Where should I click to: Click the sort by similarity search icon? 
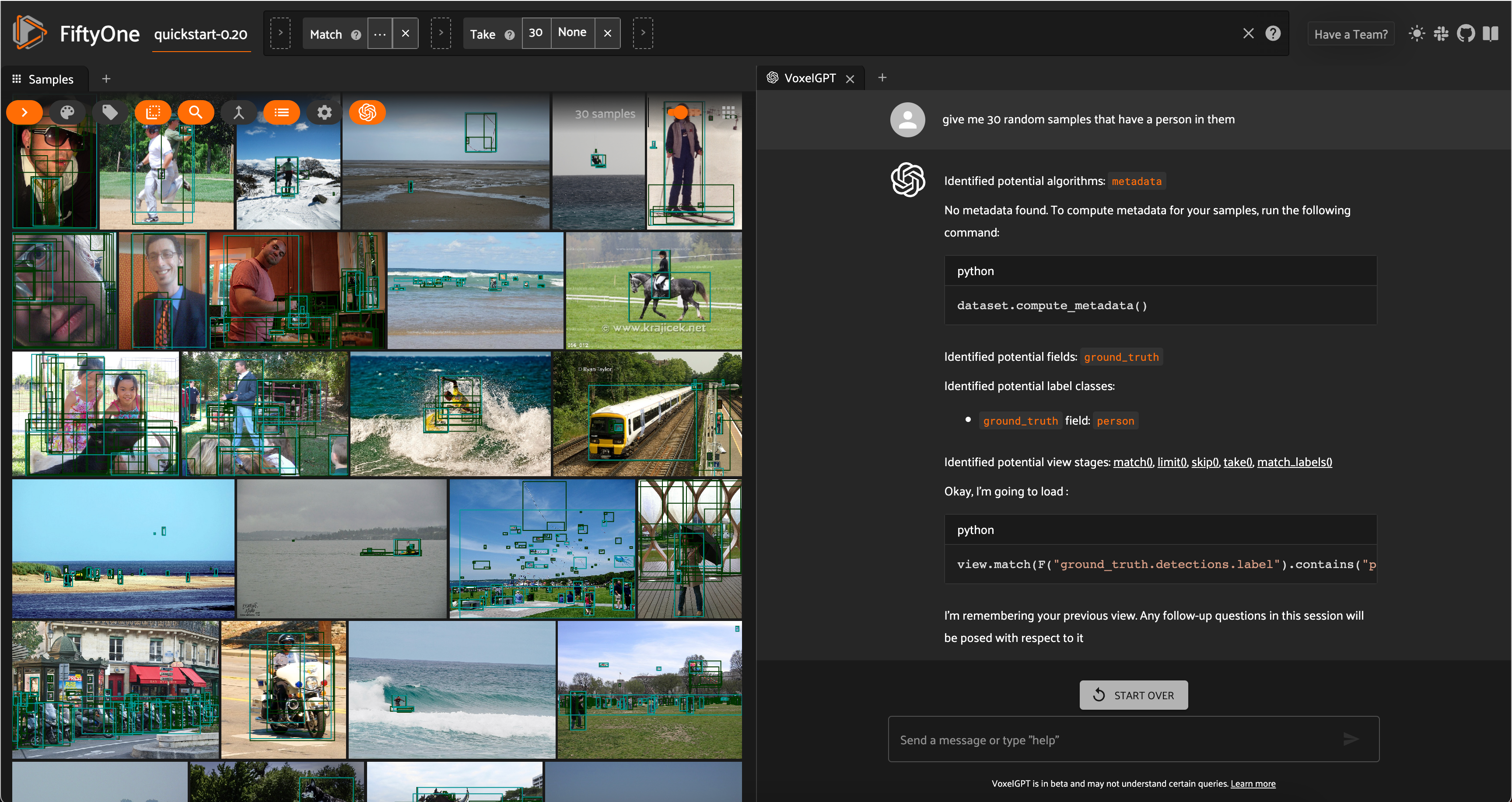click(x=196, y=112)
